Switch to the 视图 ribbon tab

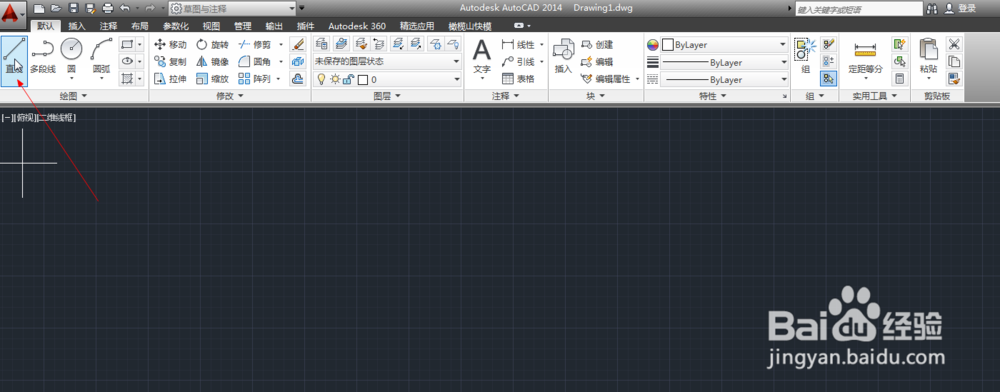(211, 26)
